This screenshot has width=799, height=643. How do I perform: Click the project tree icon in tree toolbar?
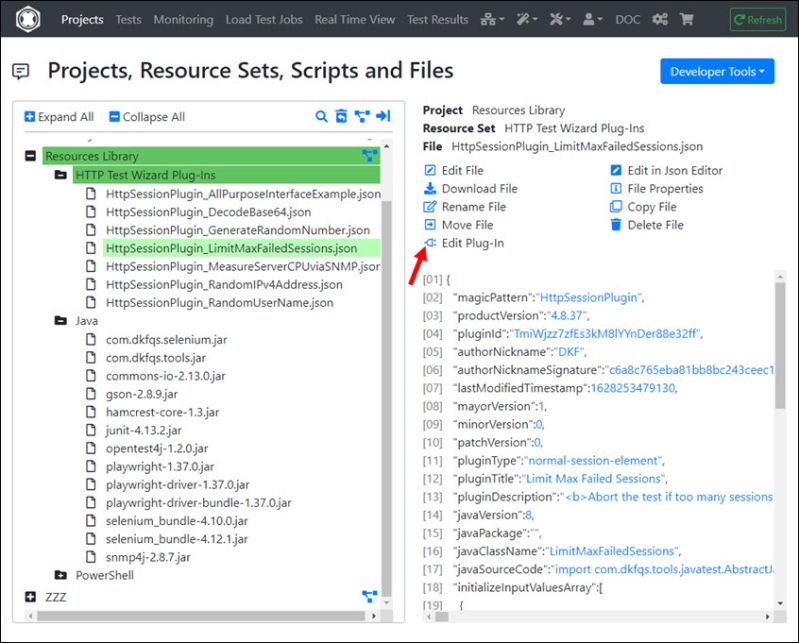tap(362, 116)
